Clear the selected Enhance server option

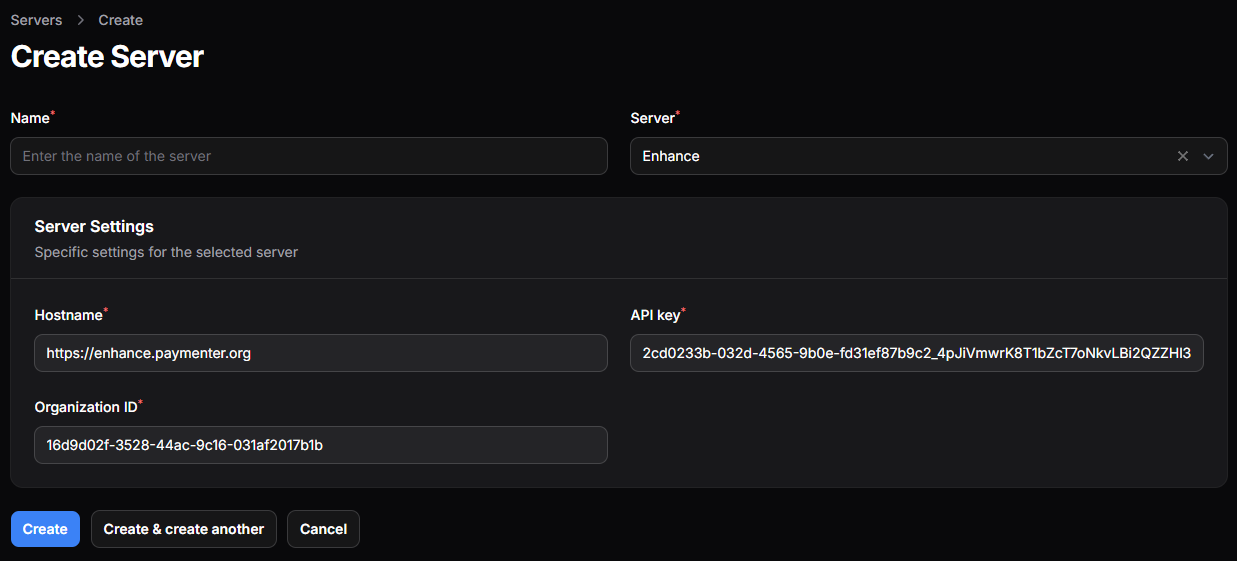click(x=1183, y=156)
